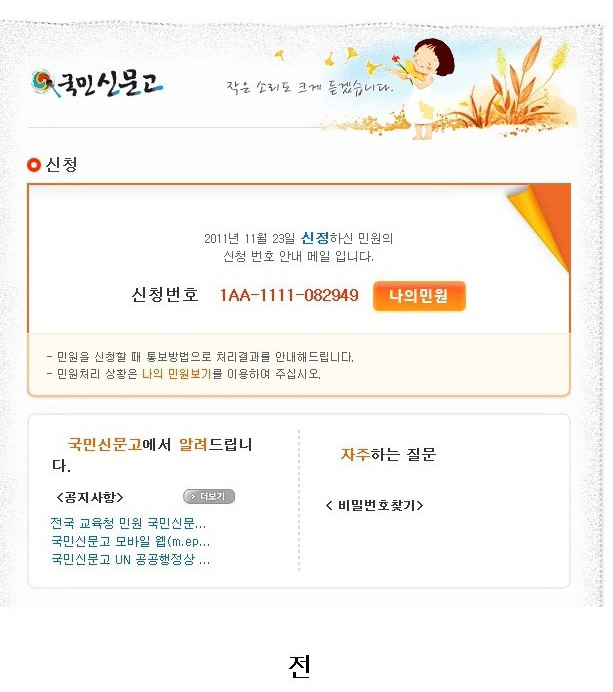Click the 공지사항 heading
Screen dimensions: 613x692
90,497
